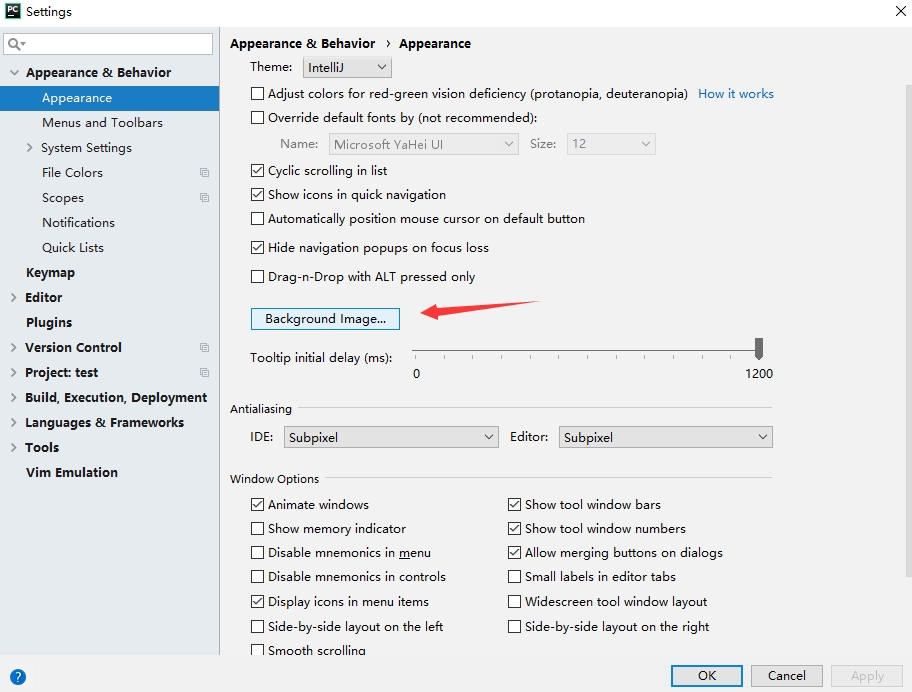Click the copy icon beside Version Control
This screenshot has width=912, height=692.
tap(204, 348)
